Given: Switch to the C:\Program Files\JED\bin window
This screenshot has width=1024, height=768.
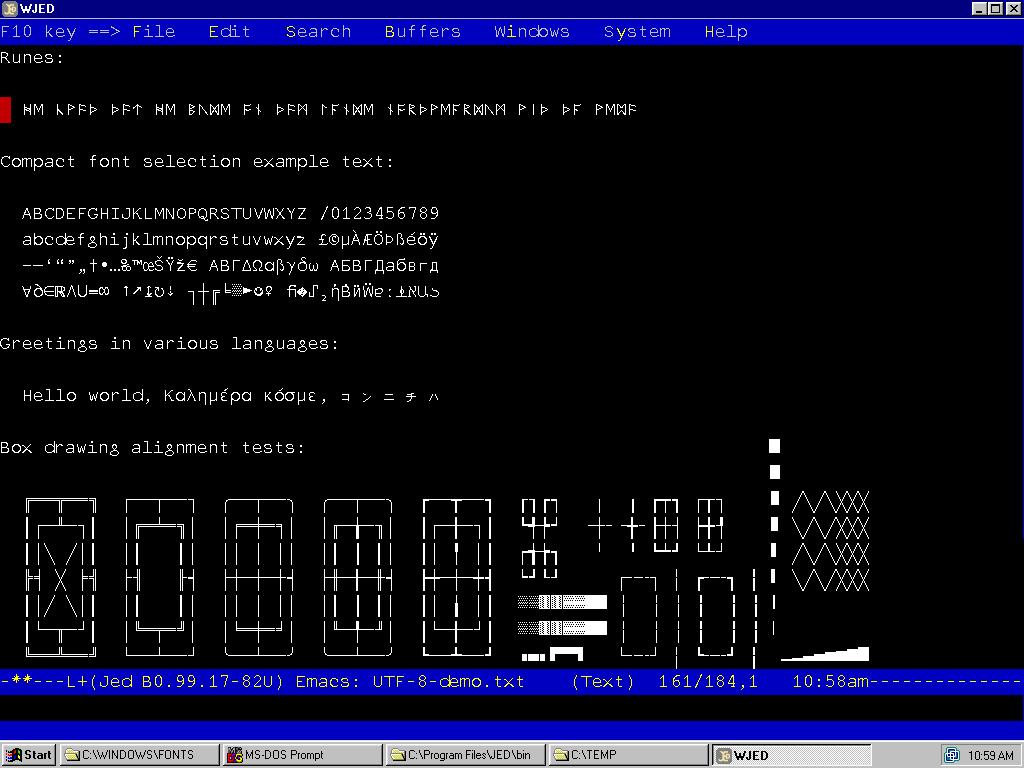Looking at the screenshot, I should [465, 755].
